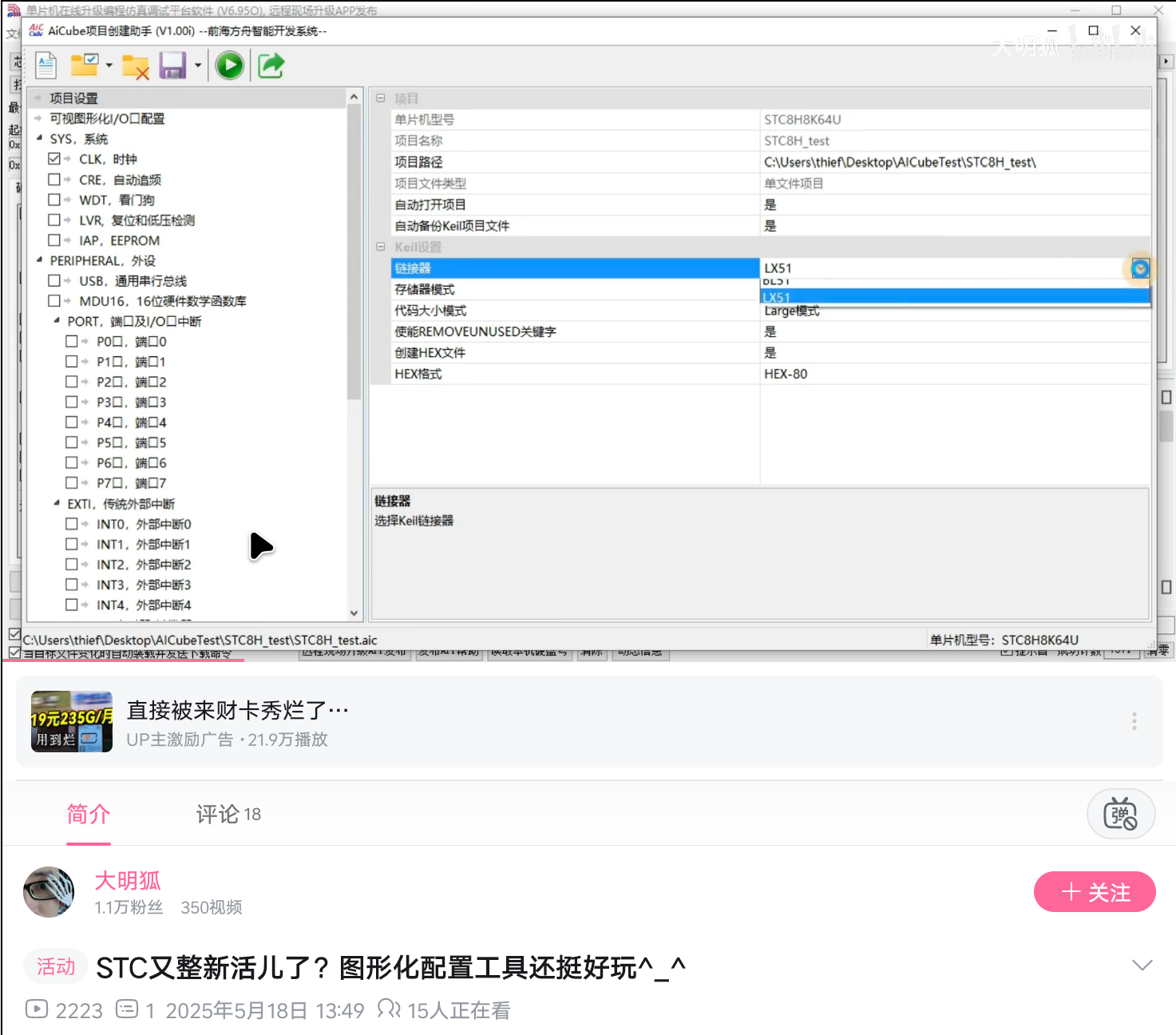Toggle the danmaku (弹) button
Viewport: 1176px width, 1035px height.
[1120, 814]
